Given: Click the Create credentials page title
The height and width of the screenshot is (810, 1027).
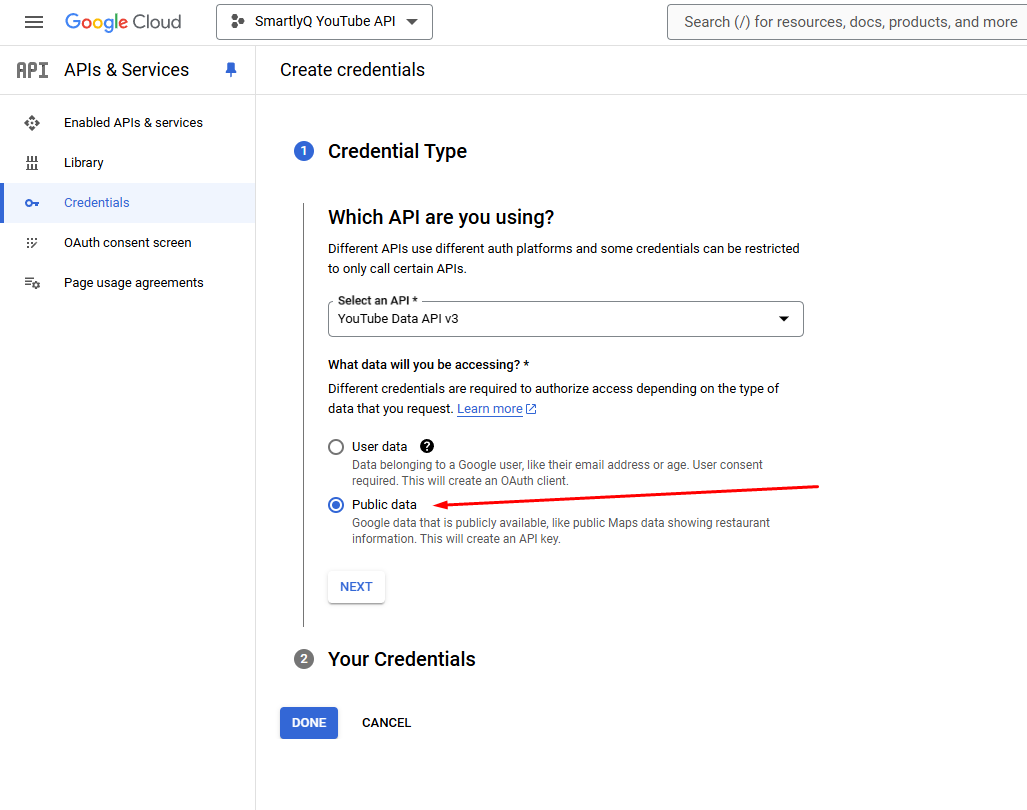Looking at the screenshot, I should coord(352,70).
